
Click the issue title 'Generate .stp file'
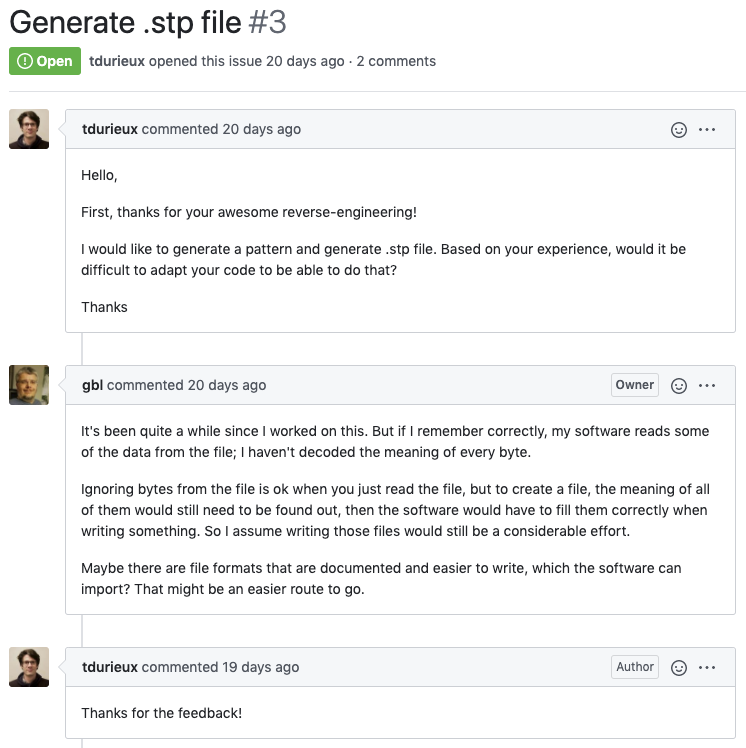click(125, 22)
